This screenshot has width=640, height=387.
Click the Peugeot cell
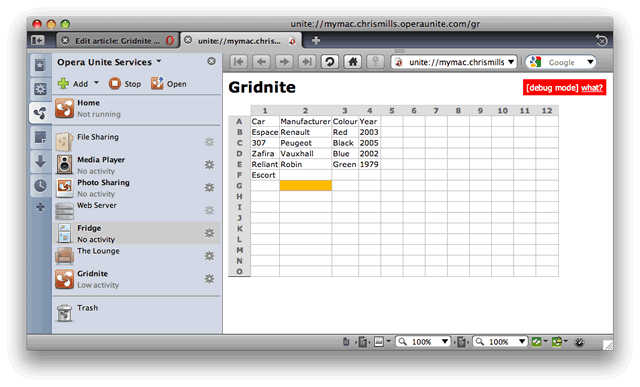(305, 143)
